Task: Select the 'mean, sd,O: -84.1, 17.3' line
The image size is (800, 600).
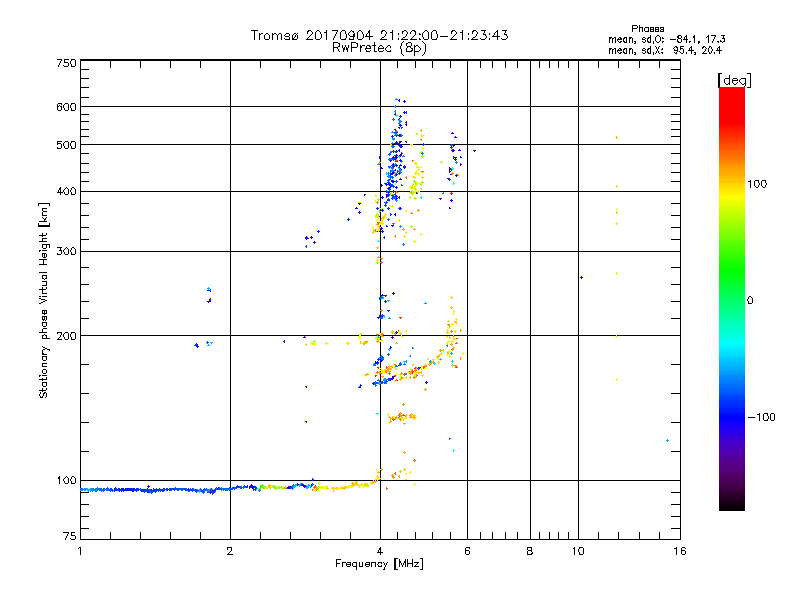Action: tap(666, 39)
